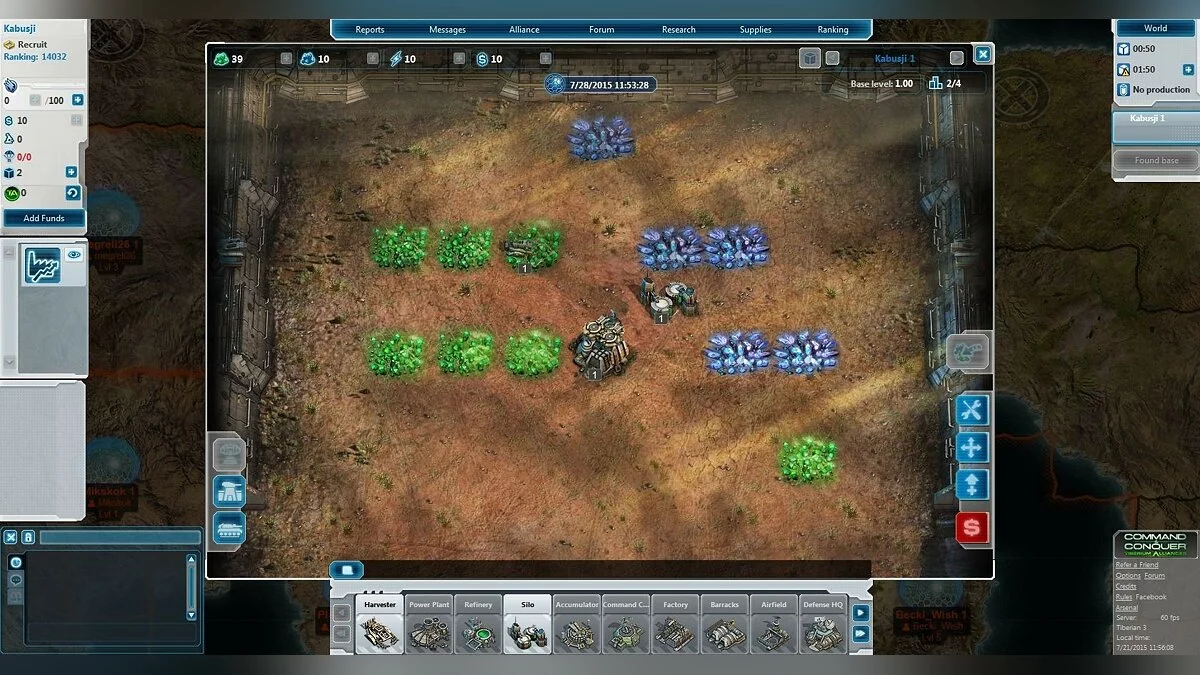The image size is (1200, 675).
Task: Open the defense turret build menu on left edge
Action: (228, 491)
